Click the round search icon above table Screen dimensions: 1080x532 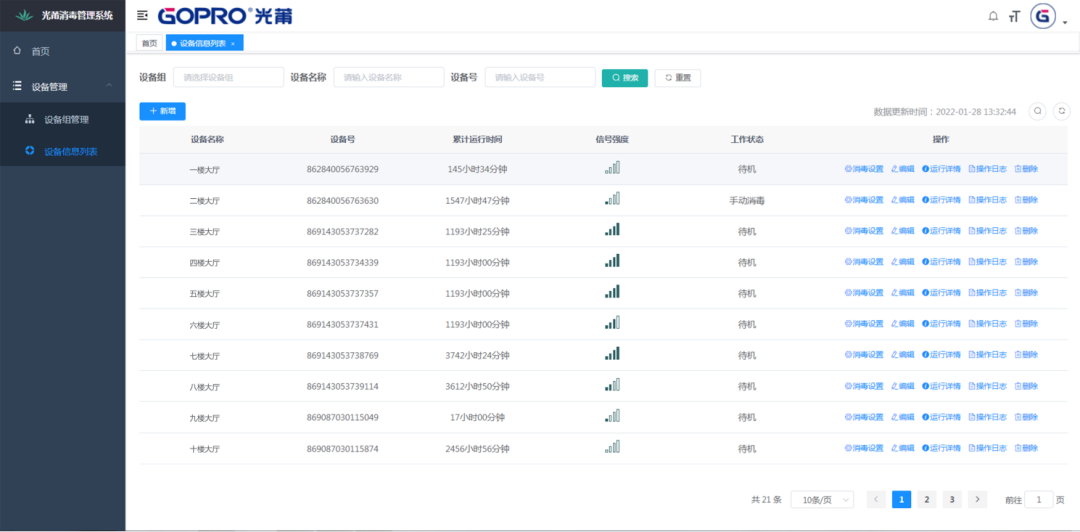pos(1037,111)
